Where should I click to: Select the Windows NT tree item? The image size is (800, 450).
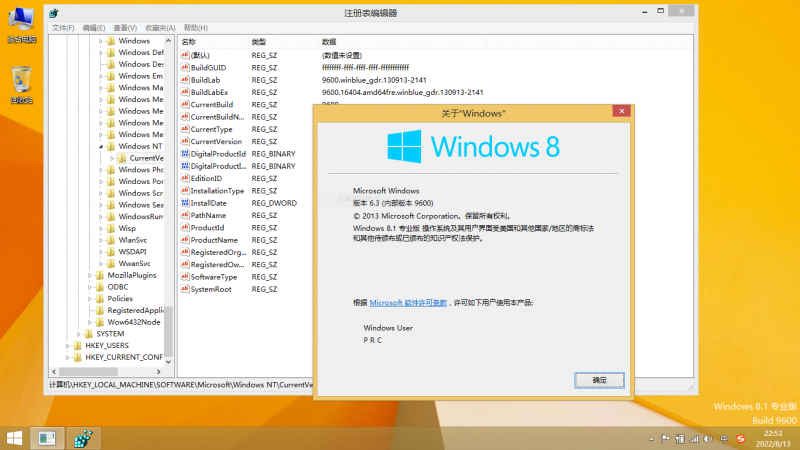(140, 146)
